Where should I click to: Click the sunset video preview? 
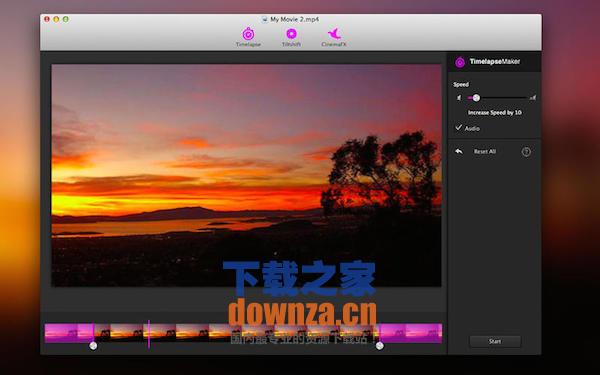click(x=246, y=175)
